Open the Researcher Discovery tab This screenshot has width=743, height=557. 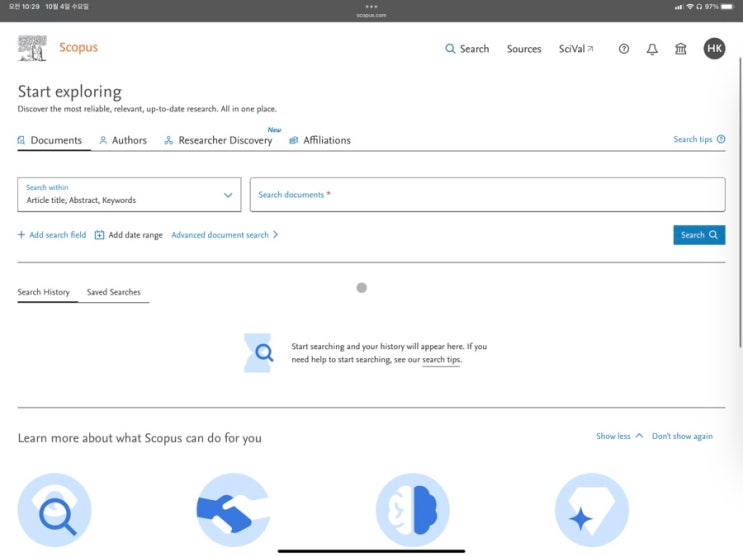(x=218, y=140)
